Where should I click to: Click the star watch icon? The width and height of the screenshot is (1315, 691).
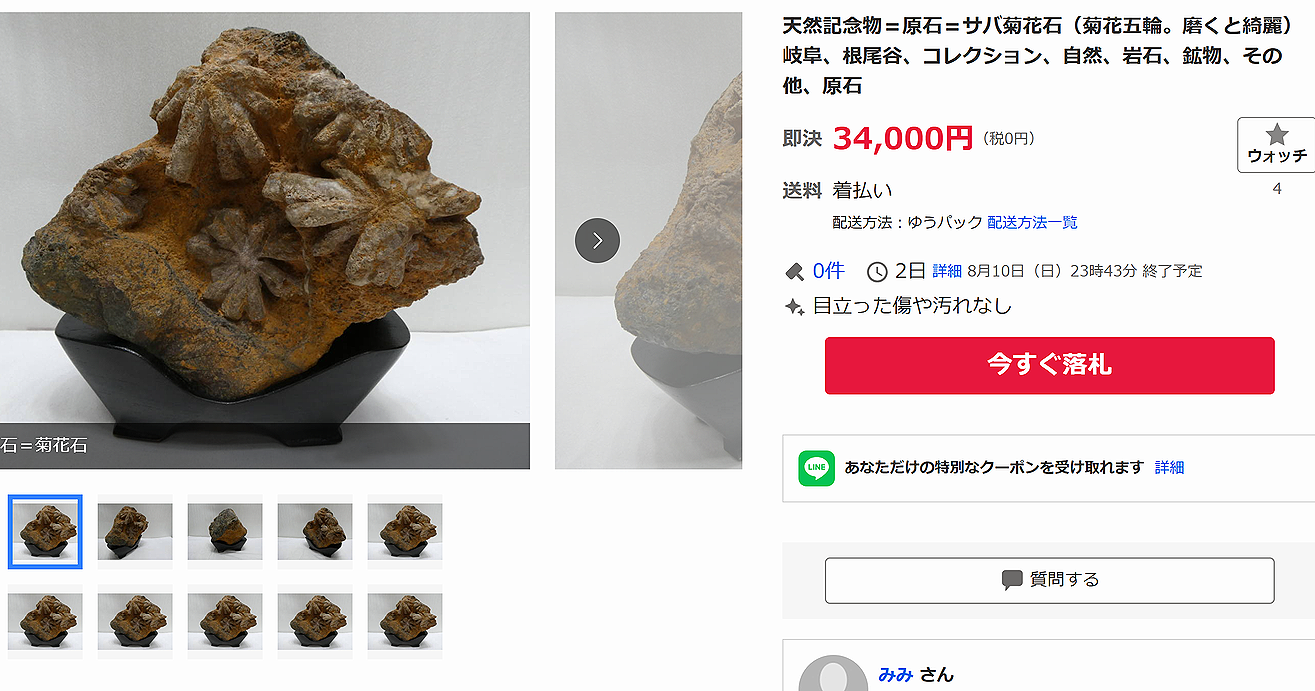(1276, 134)
